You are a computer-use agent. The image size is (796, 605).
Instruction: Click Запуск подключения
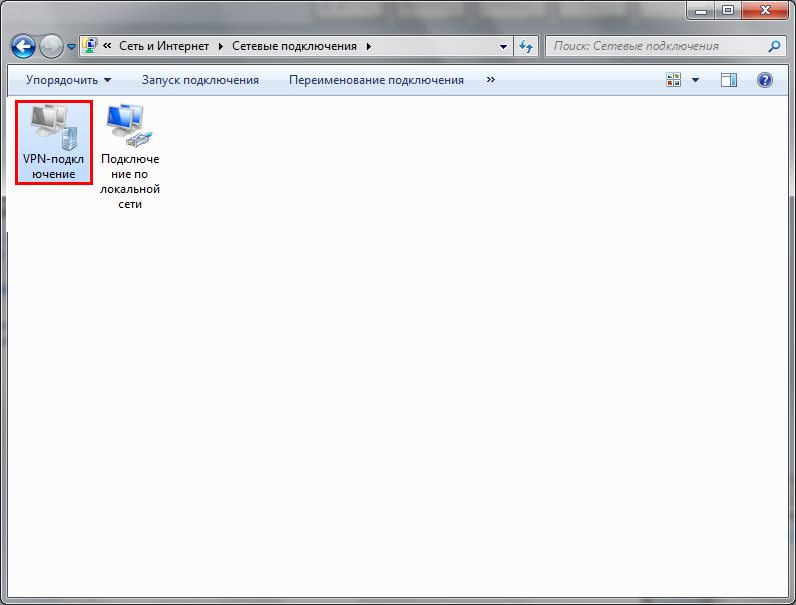click(x=200, y=80)
